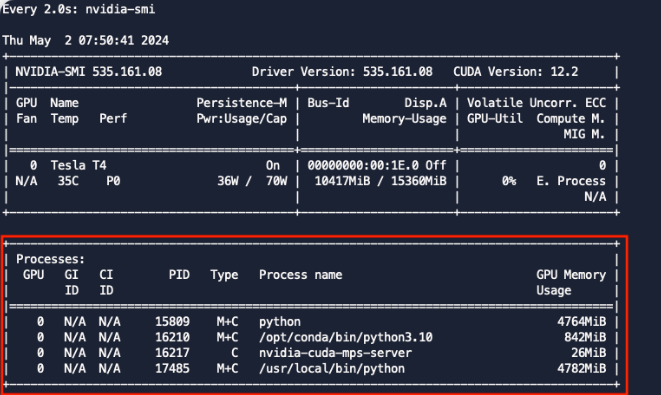The width and height of the screenshot is (661, 395).
Task: Click the '4782MiB' memory value
Action: [x=581, y=368]
